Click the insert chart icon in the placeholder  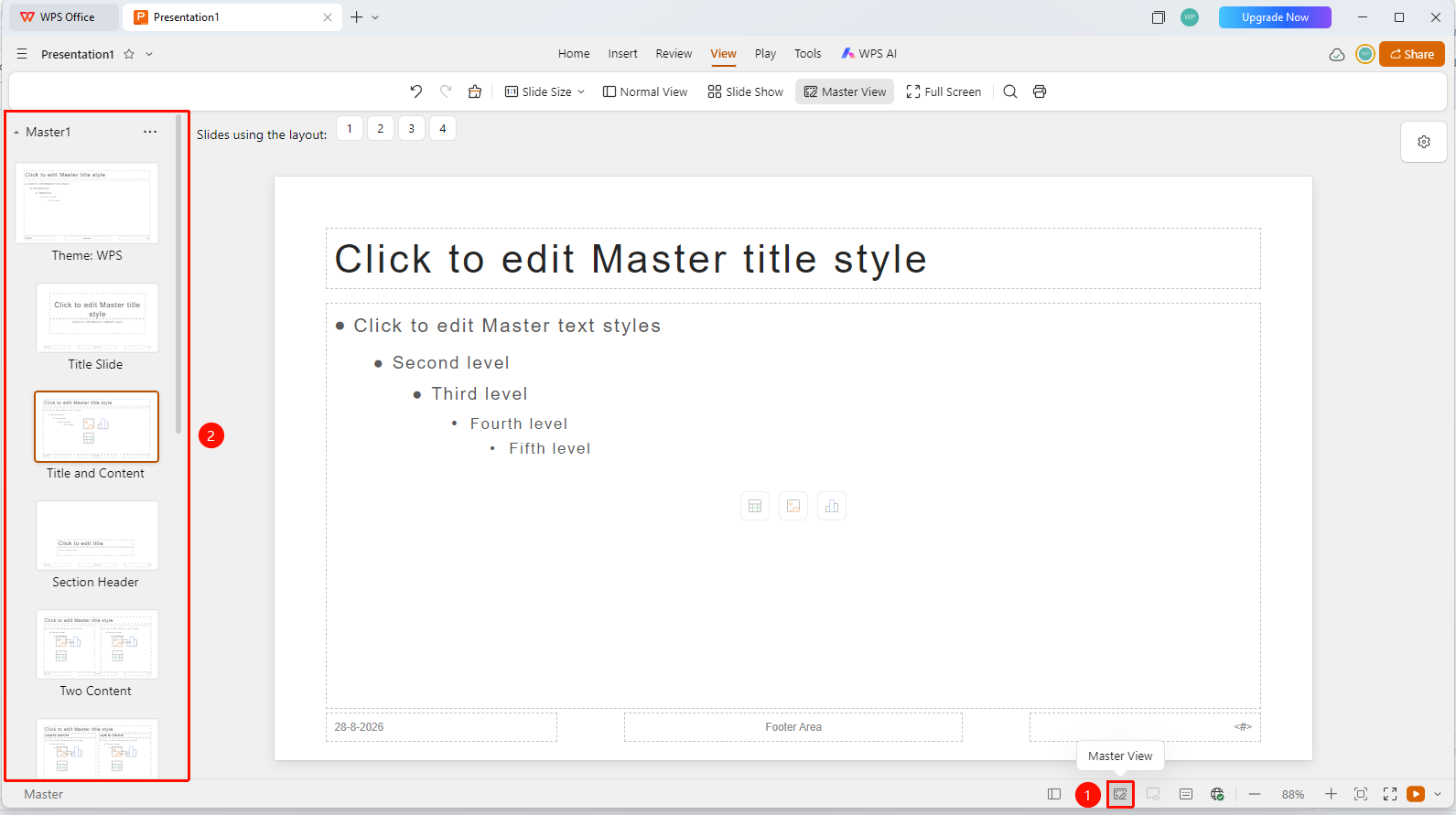pyautogui.click(x=832, y=506)
